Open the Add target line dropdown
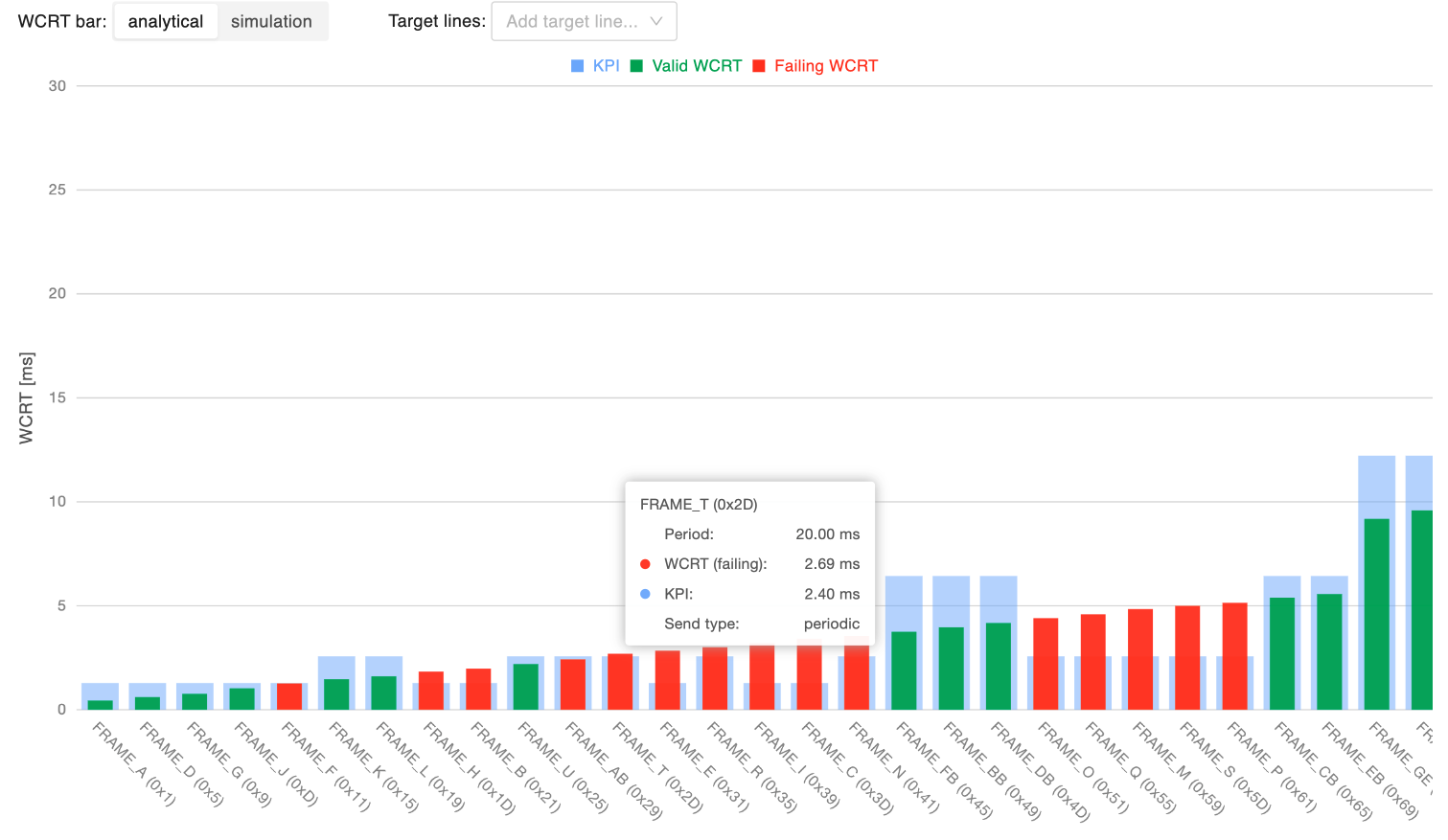The height and width of the screenshot is (840, 1448). click(x=571, y=21)
